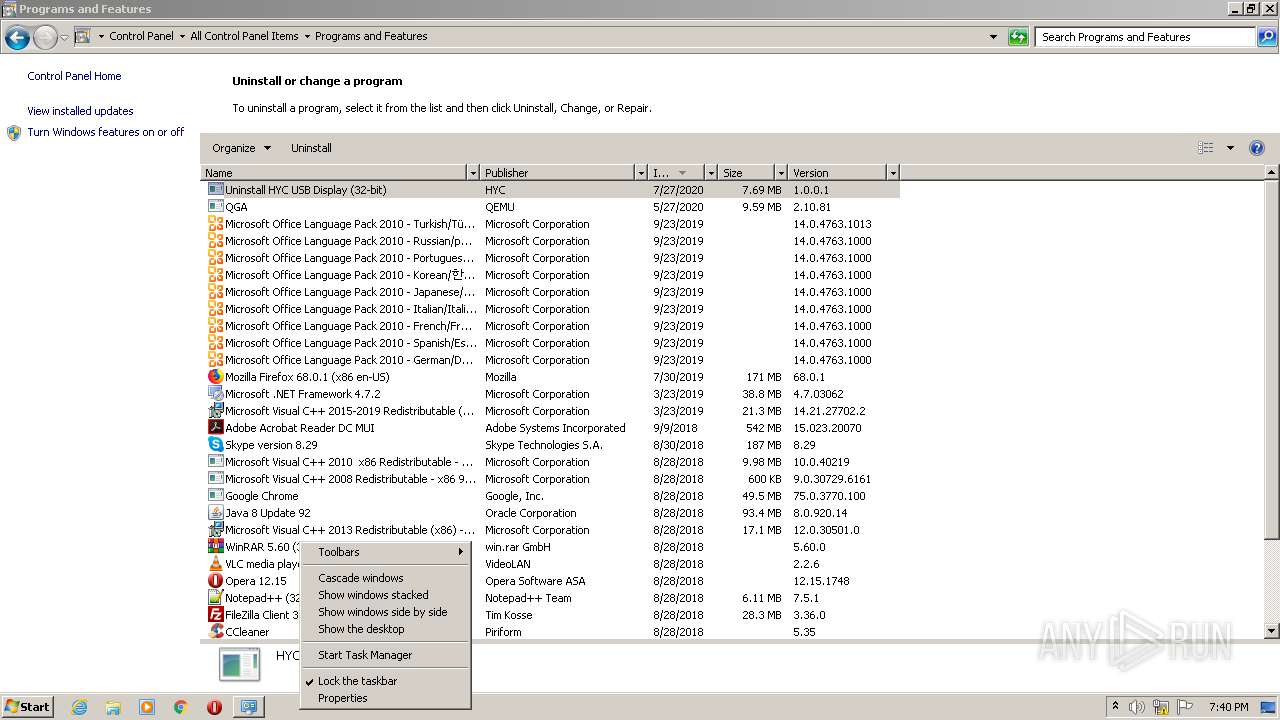Image resolution: width=1280 pixels, height=720 pixels.
Task: Open Opera from the taskbar
Action: (214, 707)
